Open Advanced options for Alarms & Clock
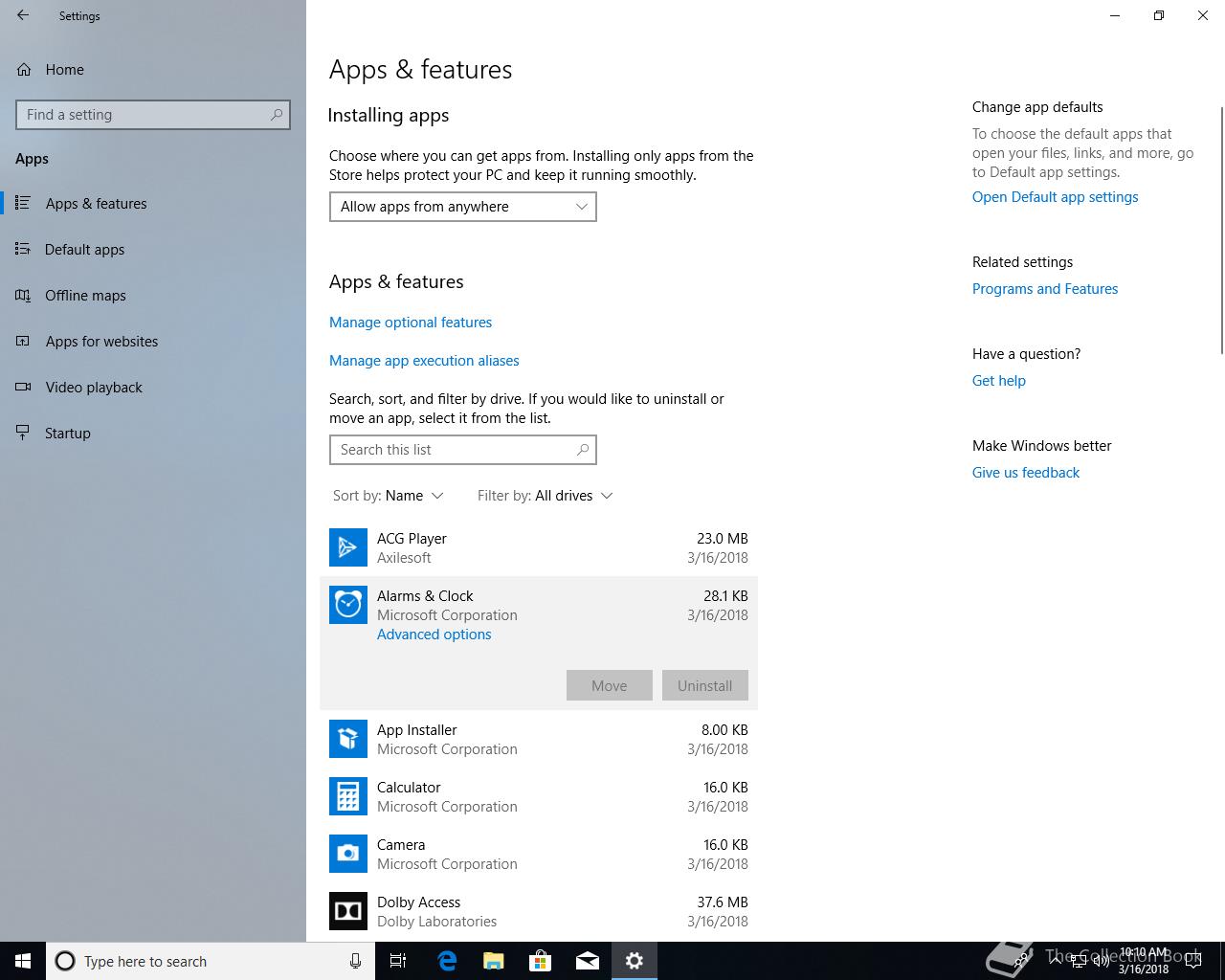Viewport: 1225px width, 980px height. click(x=434, y=635)
